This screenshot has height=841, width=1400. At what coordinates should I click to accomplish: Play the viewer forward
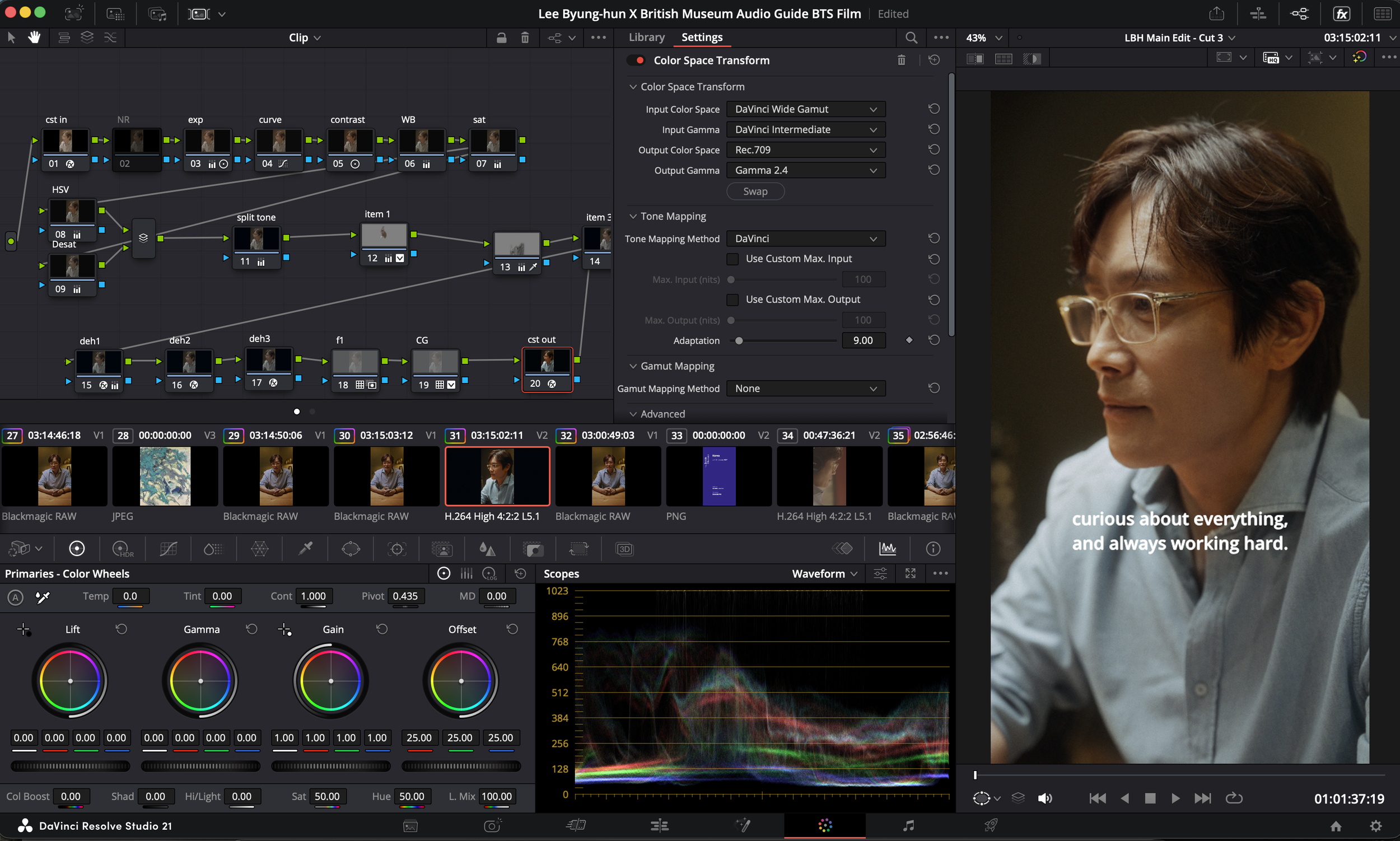tap(1175, 798)
